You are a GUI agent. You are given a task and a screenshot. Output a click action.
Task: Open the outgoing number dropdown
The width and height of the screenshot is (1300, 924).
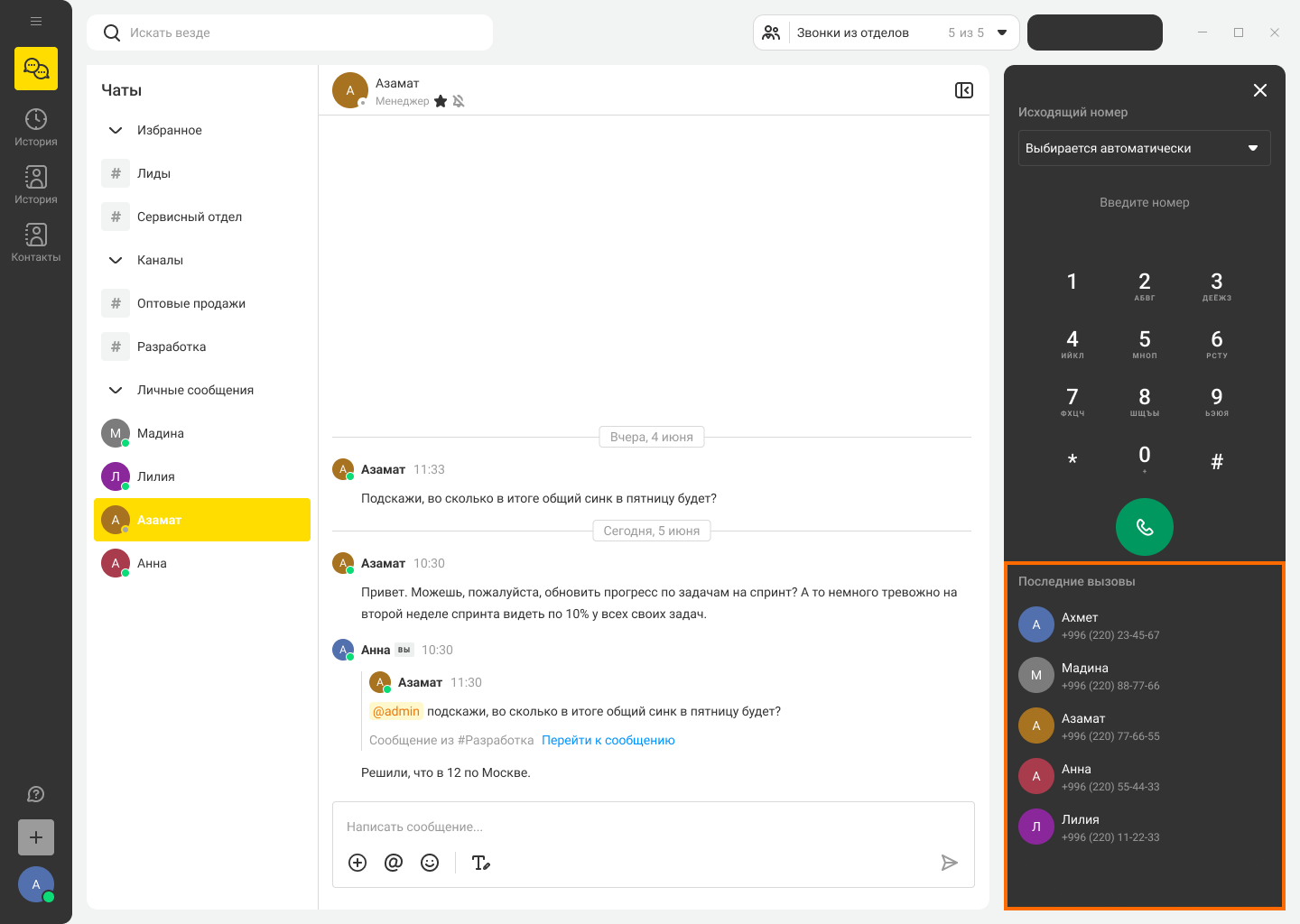(x=1145, y=148)
